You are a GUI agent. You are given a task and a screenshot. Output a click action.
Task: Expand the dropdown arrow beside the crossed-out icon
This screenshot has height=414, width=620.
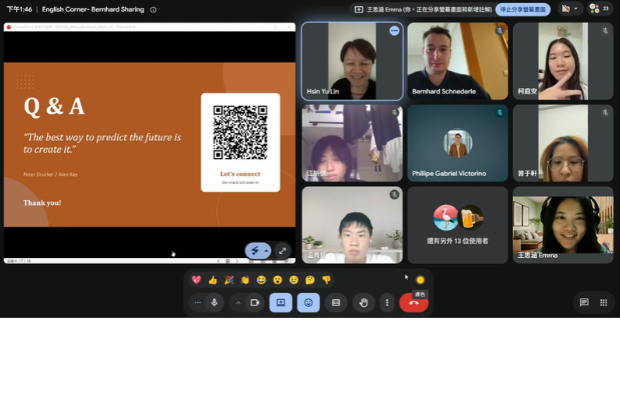(576, 9)
